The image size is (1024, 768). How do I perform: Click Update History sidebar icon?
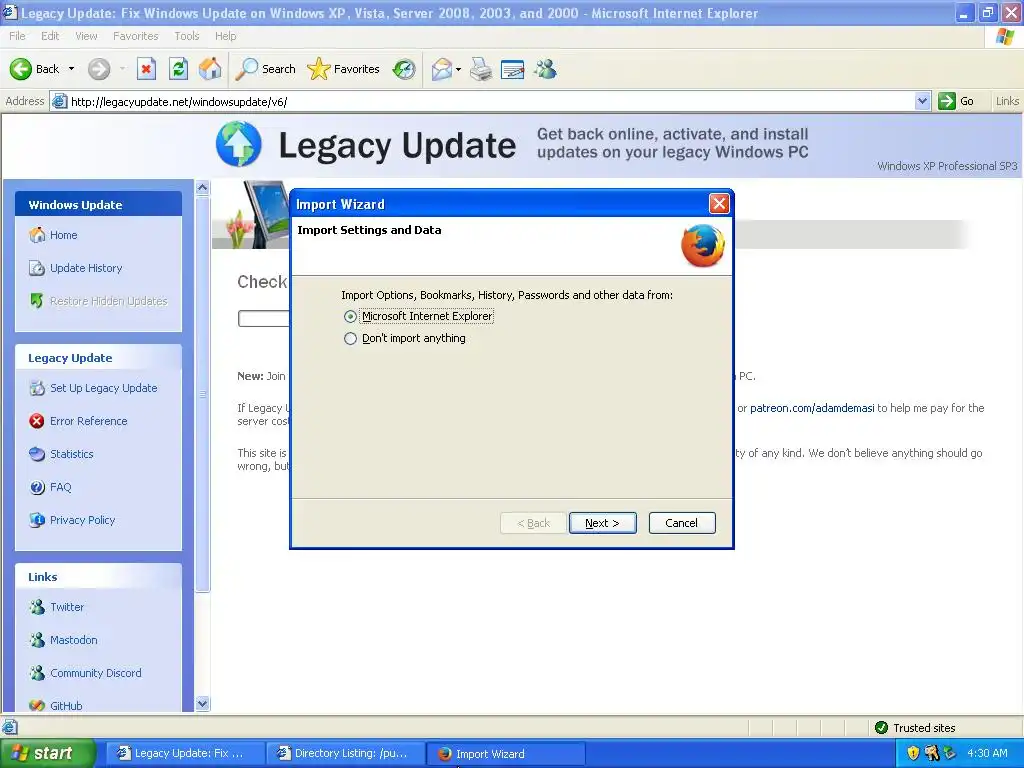(x=37, y=268)
